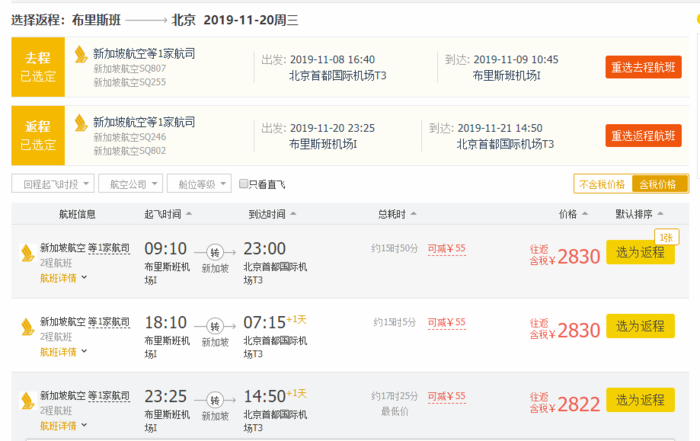
Task: Expand flight details (航班详情) for 09:10 flight
Action: 63,278
